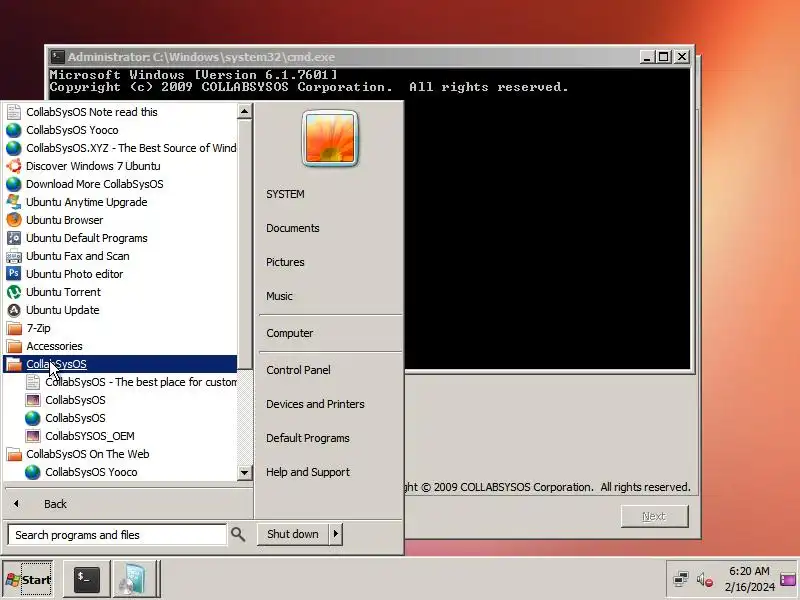Click the Search programs and files box
The image size is (800, 600).
pyautogui.click(x=117, y=535)
